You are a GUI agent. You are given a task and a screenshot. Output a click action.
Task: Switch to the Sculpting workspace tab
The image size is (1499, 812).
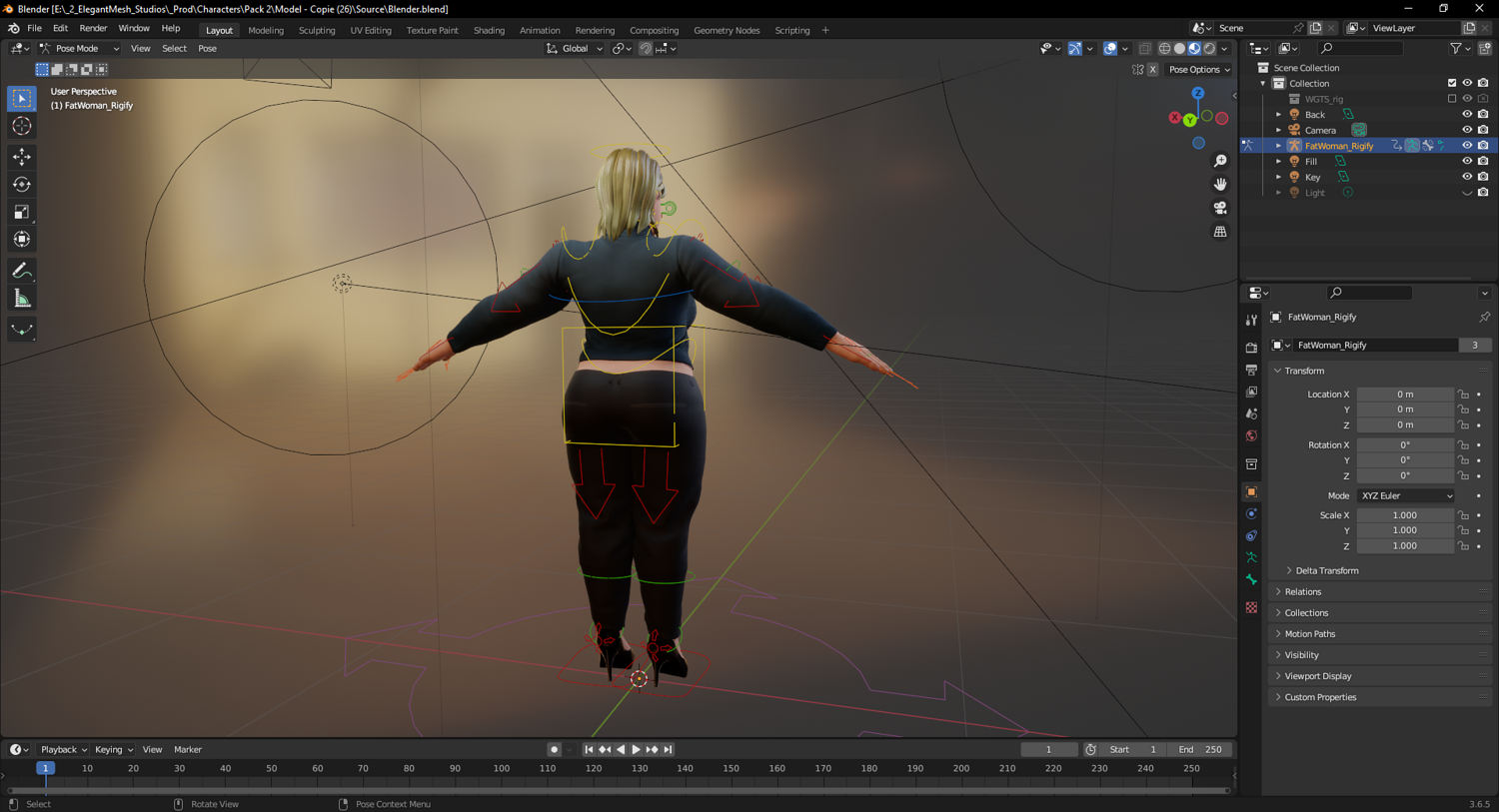[x=317, y=30]
